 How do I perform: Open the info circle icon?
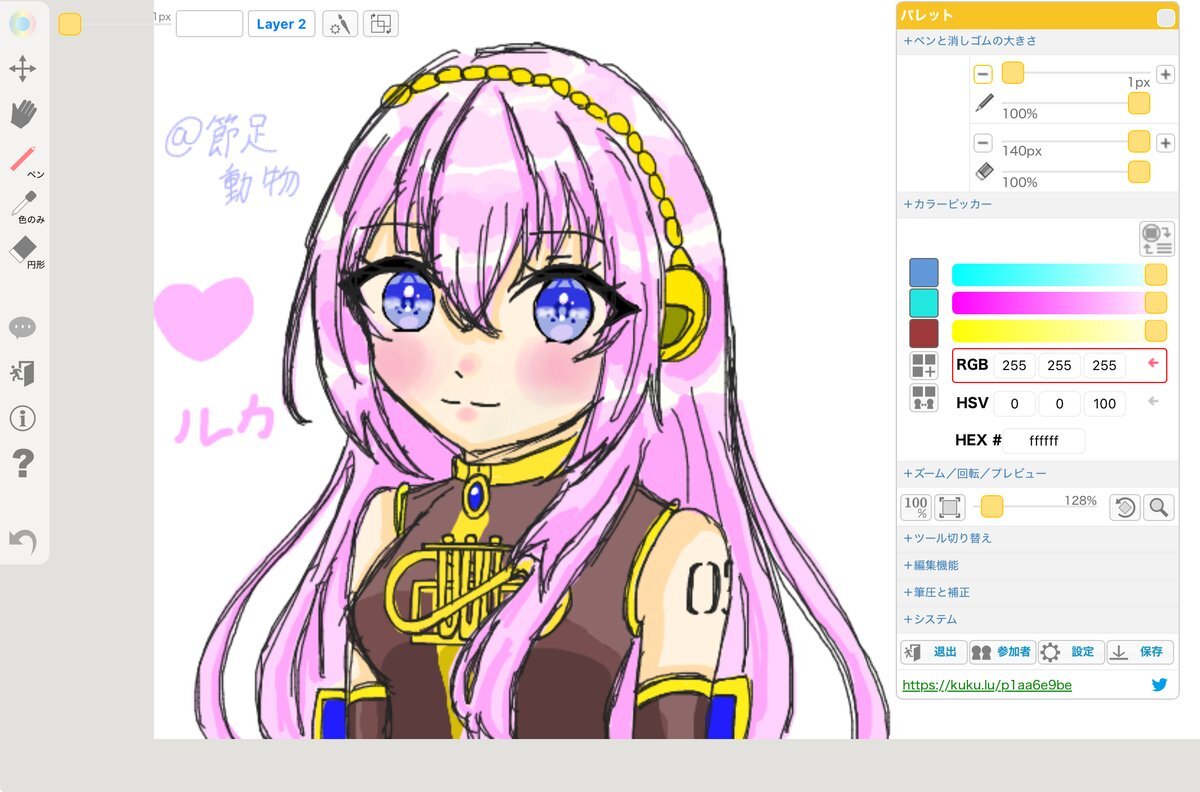point(22,418)
